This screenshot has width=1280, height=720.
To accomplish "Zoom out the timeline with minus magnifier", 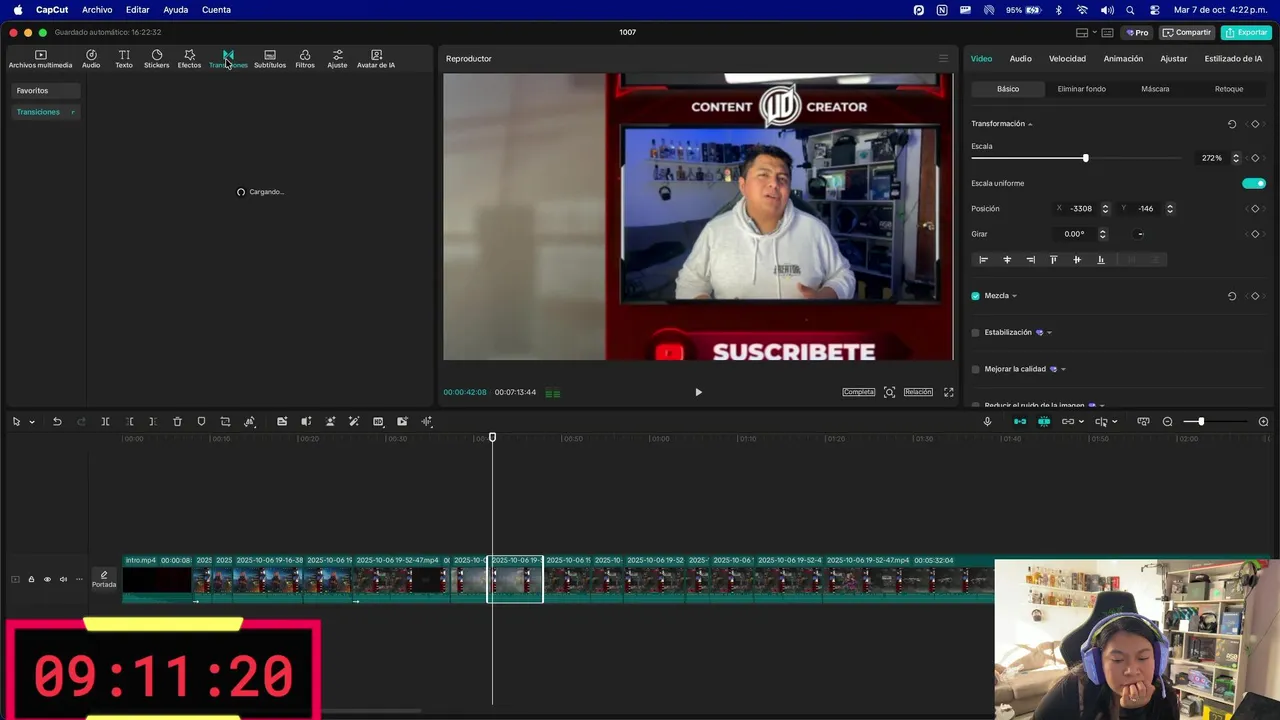I will (1167, 422).
